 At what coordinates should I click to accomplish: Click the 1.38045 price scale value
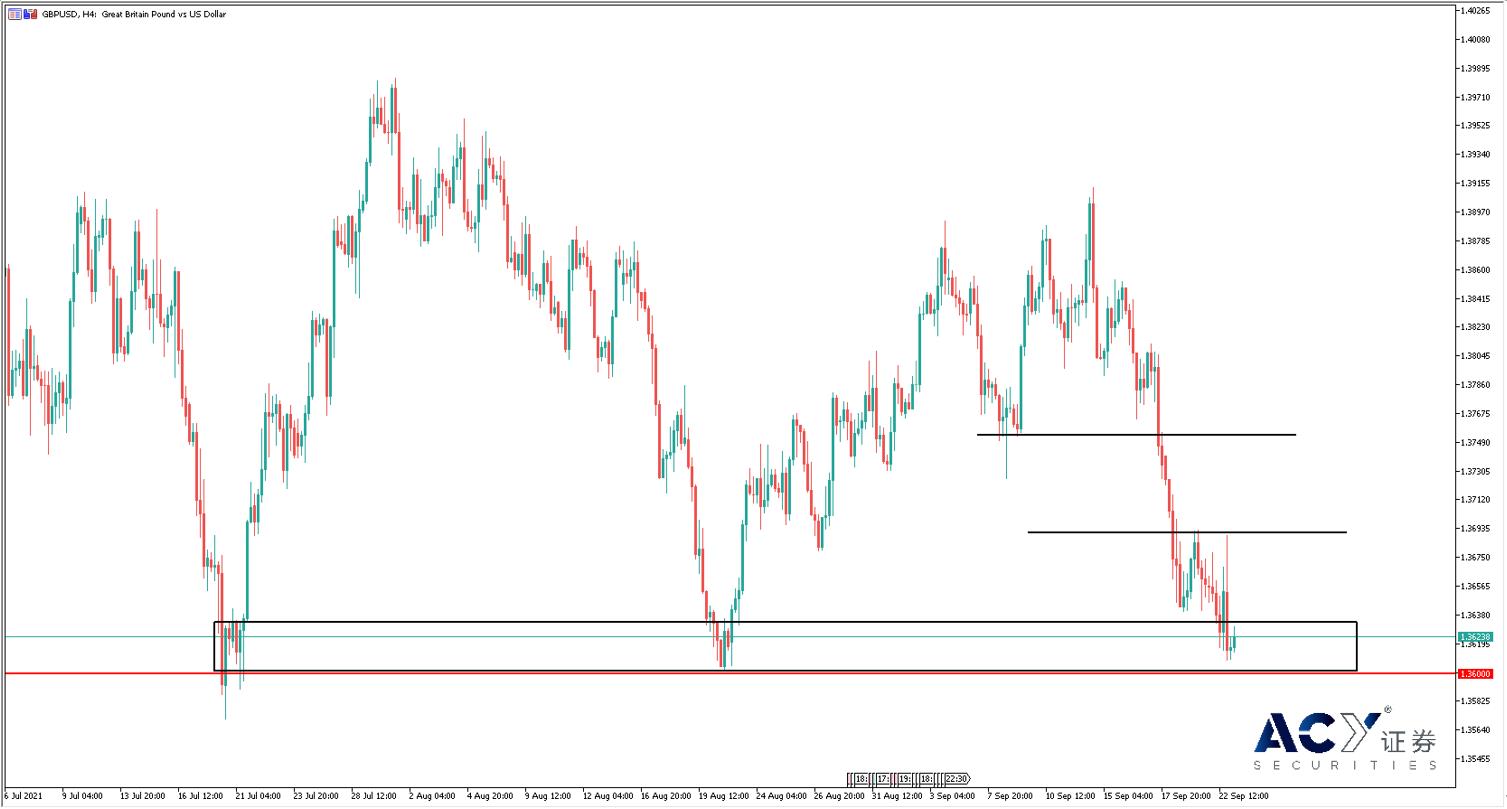pos(1477,356)
